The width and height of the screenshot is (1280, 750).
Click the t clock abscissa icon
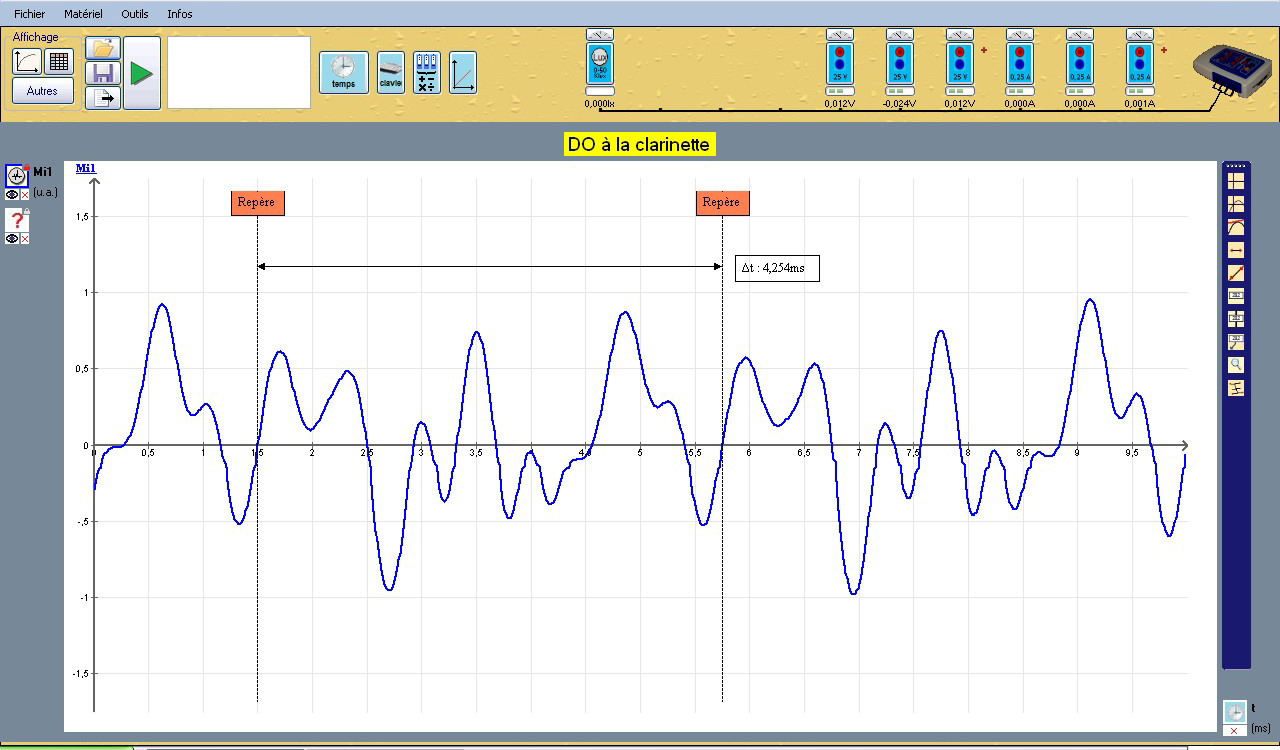tap(1235, 711)
